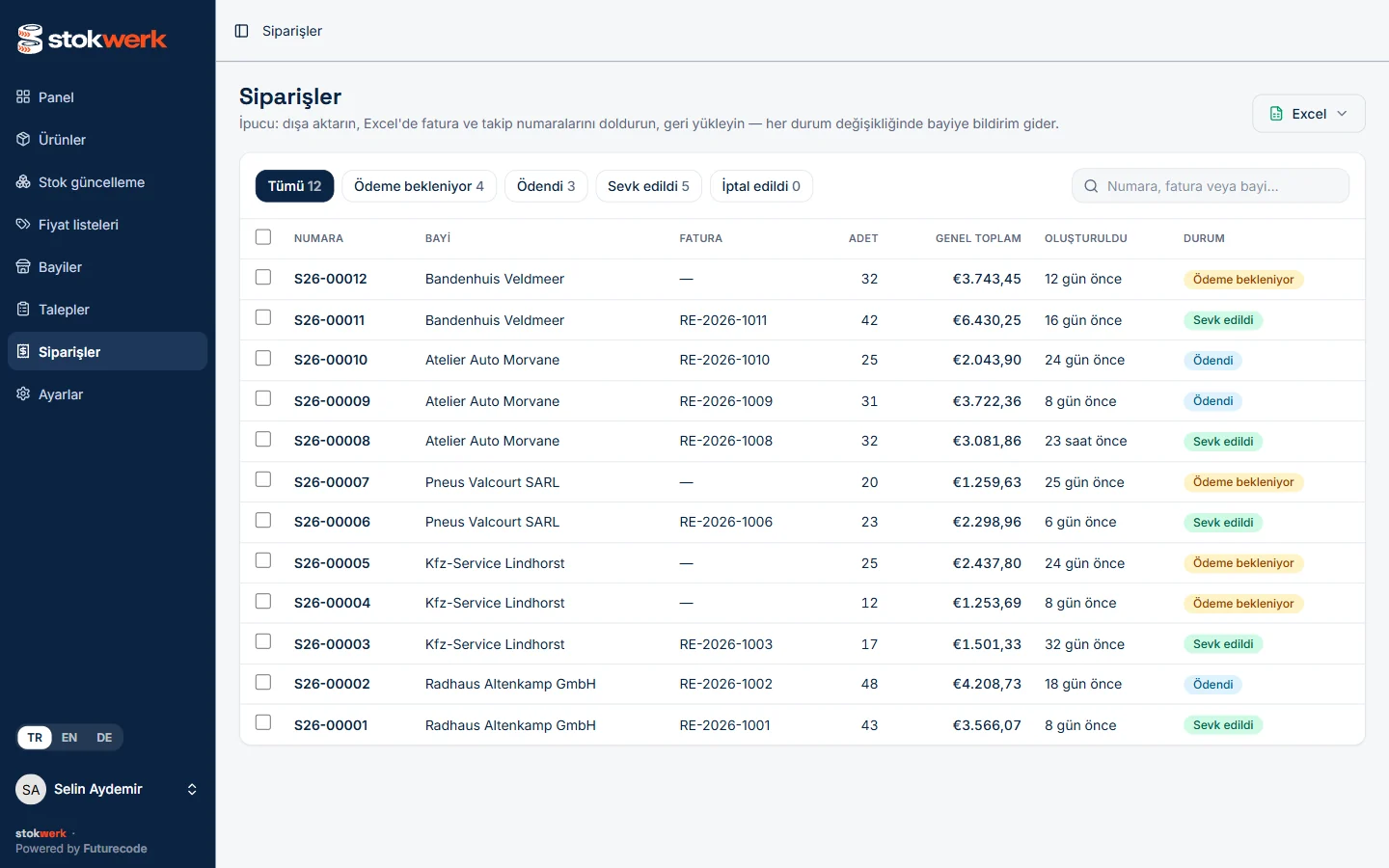Click the stokwerk logo icon
The width and height of the screenshot is (1389, 868).
pyautogui.click(x=30, y=39)
